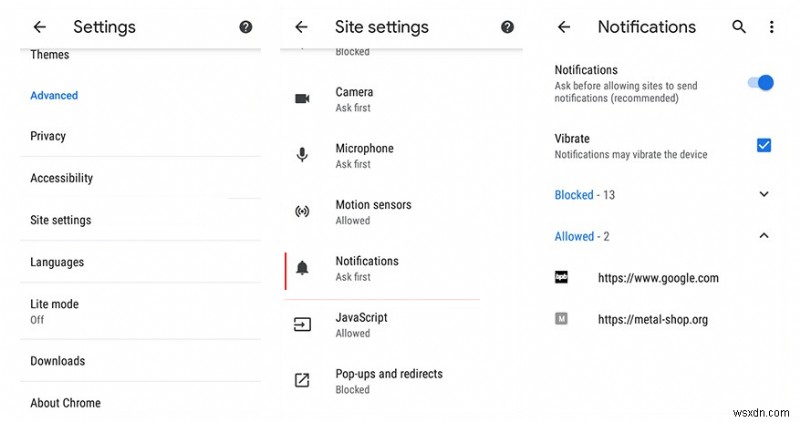Go back from the Notifications screen
Viewport: 800px width, 422px height.
click(x=564, y=27)
